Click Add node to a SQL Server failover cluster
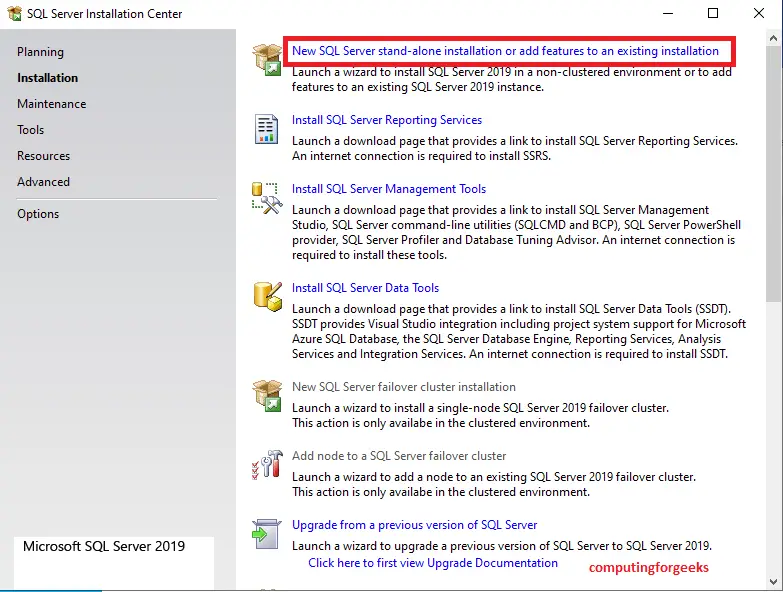This screenshot has width=783, height=592. pos(398,456)
